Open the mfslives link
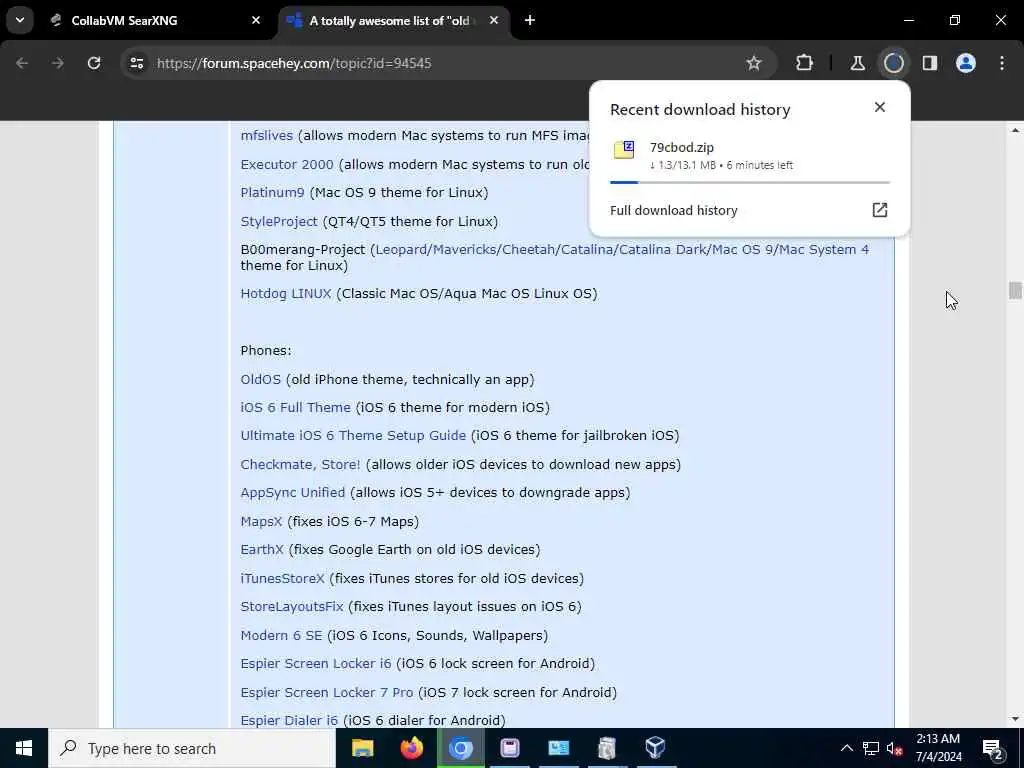Screen dimensions: 1024x768 (266, 136)
